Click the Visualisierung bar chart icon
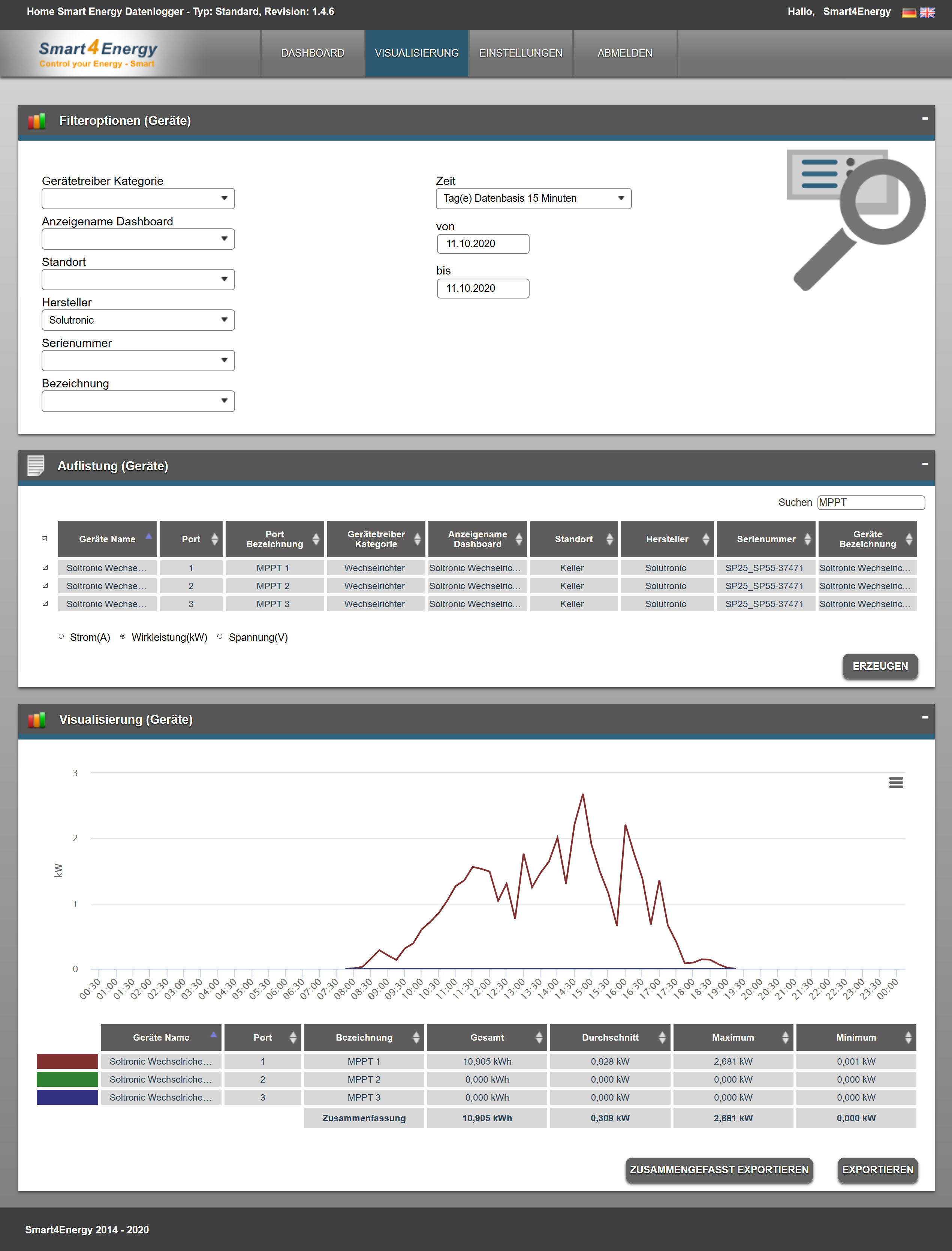 click(x=37, y=720)
